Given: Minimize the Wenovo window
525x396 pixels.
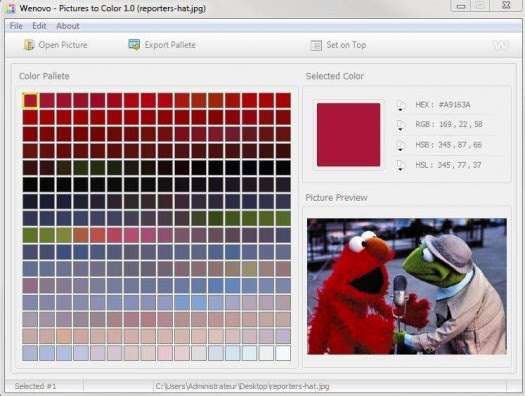Looking at the screenshot, I should 461,6.
